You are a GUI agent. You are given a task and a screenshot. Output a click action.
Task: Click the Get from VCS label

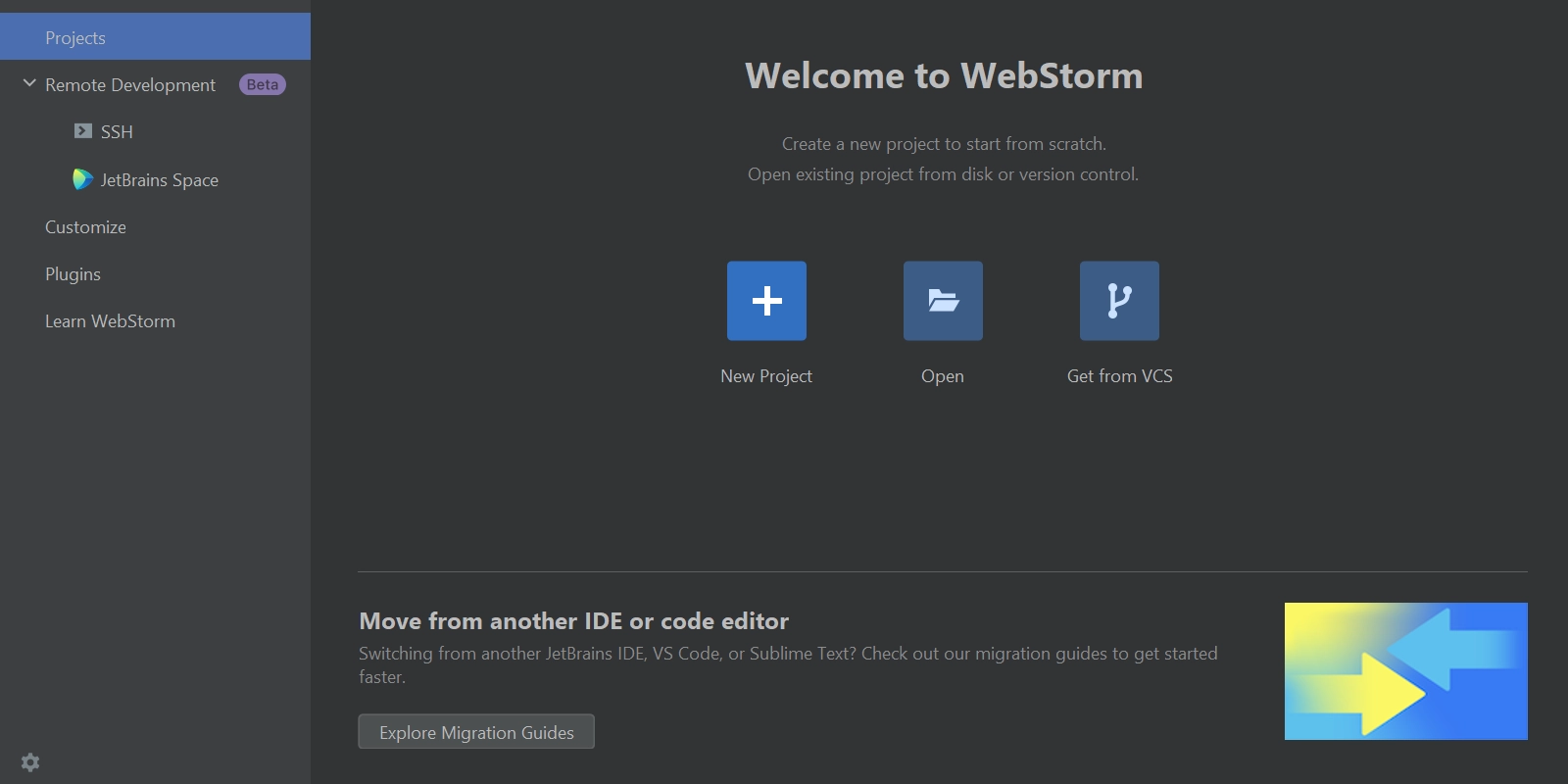click(x=1119, y=376)
